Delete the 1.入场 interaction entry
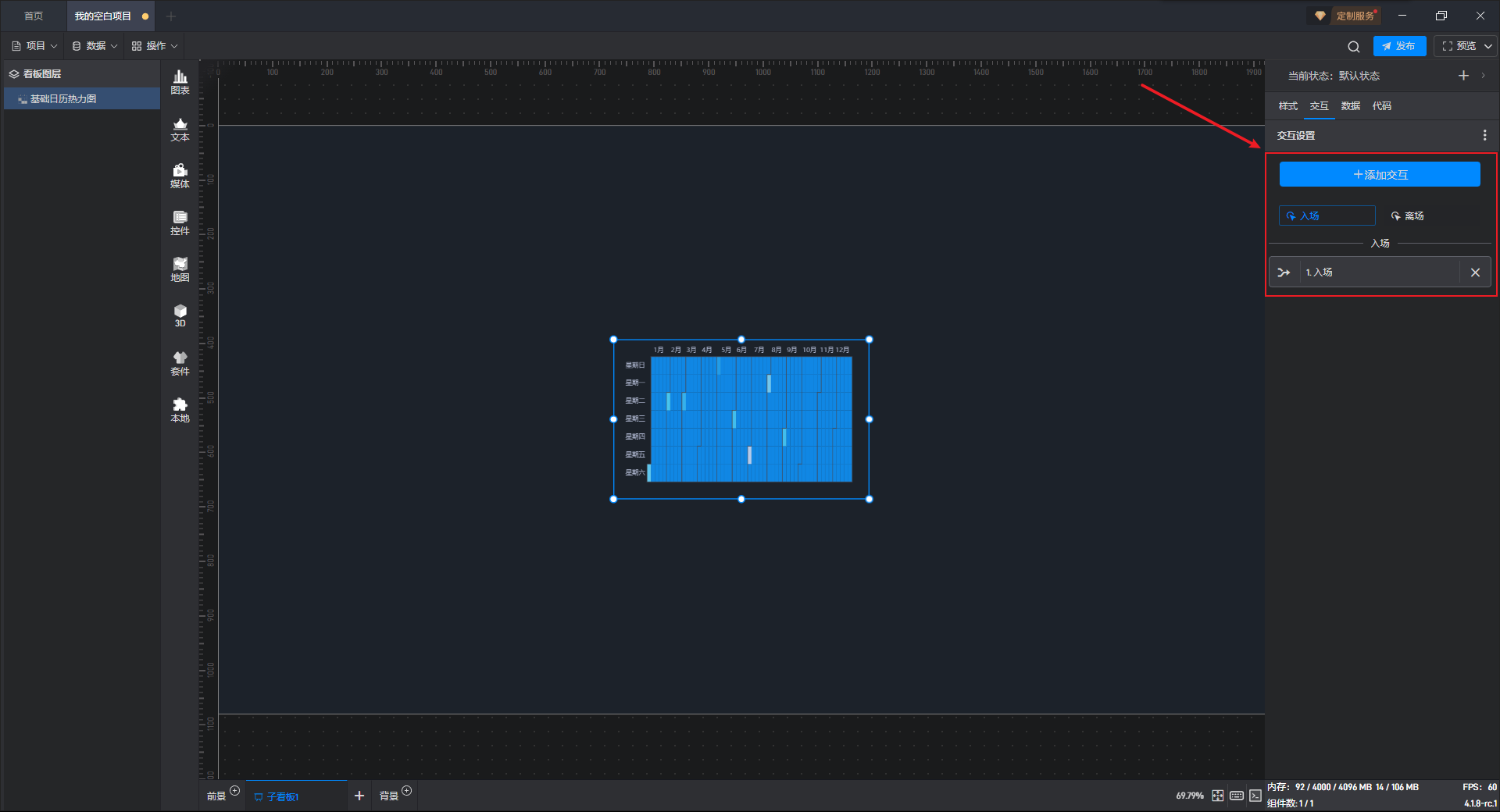Screen dimensions: 1500x812 [x=1475, y=272]
